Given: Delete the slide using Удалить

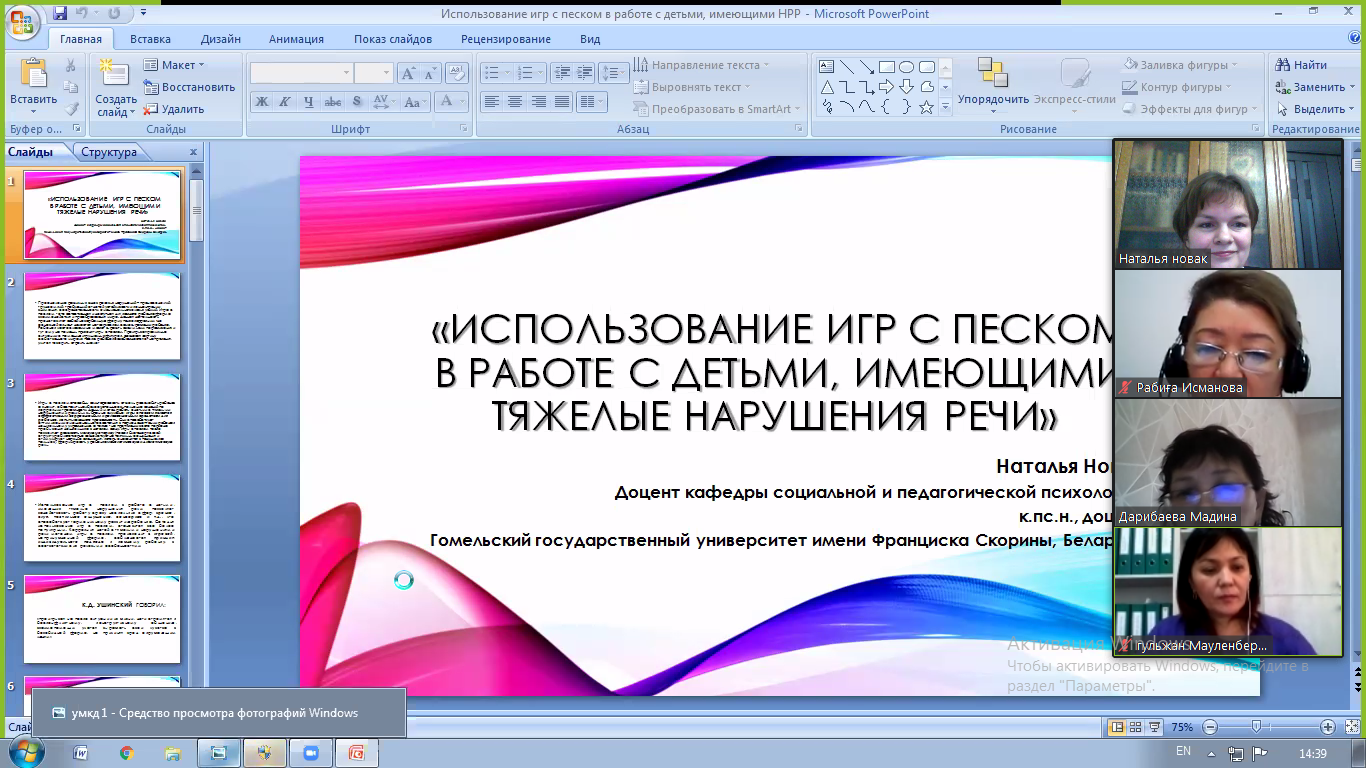Looking at the screenshot, I should point(175,109).
